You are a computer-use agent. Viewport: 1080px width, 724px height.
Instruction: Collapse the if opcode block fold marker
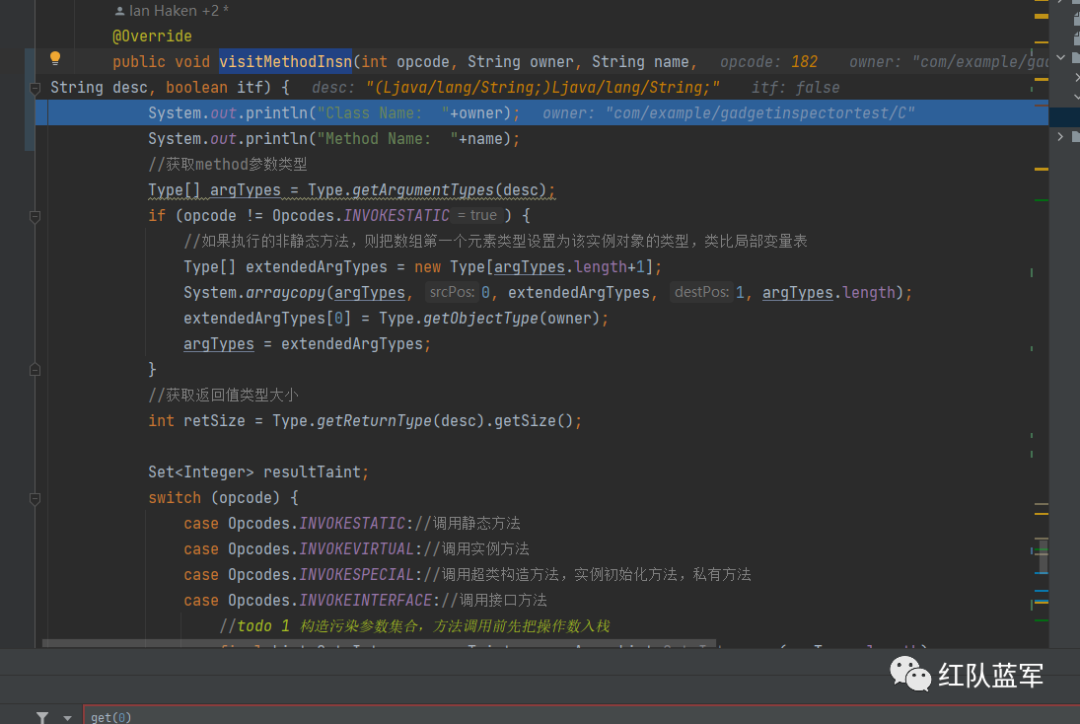(35, 216)
